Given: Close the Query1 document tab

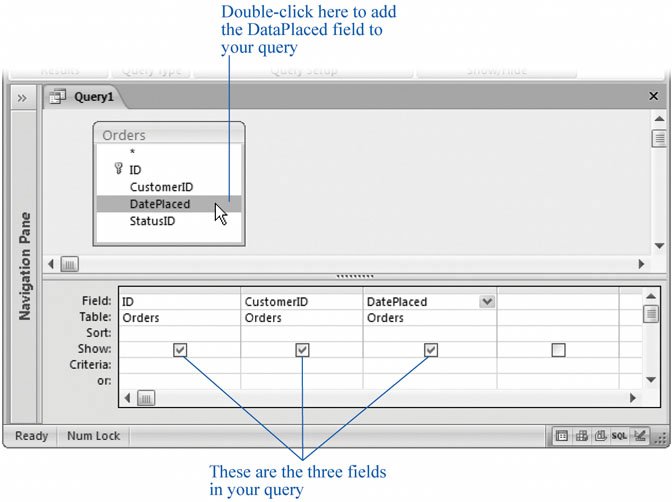Looking at the screenshot, I should (655, 97).
